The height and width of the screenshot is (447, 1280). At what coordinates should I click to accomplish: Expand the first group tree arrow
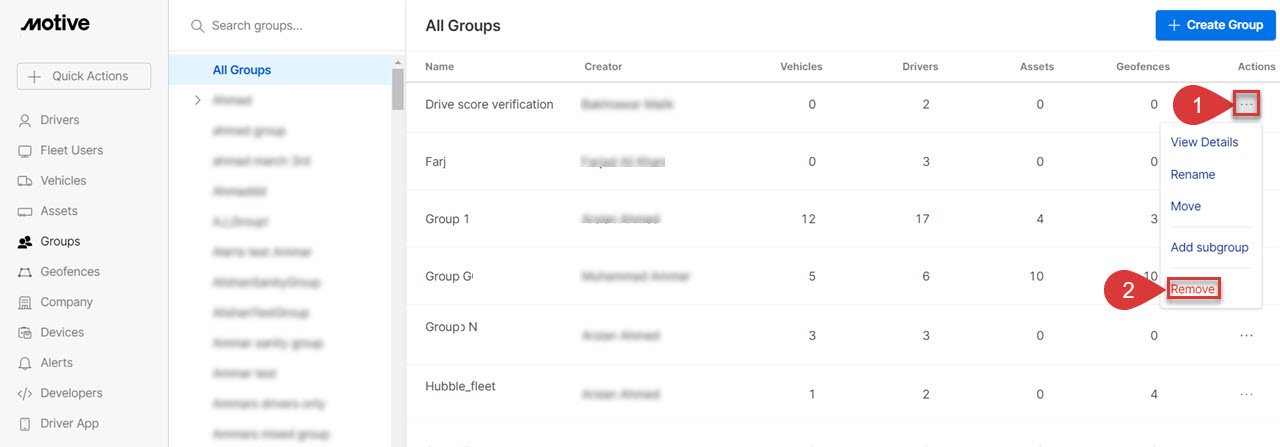pyautogui.click(x=198, y=100)
